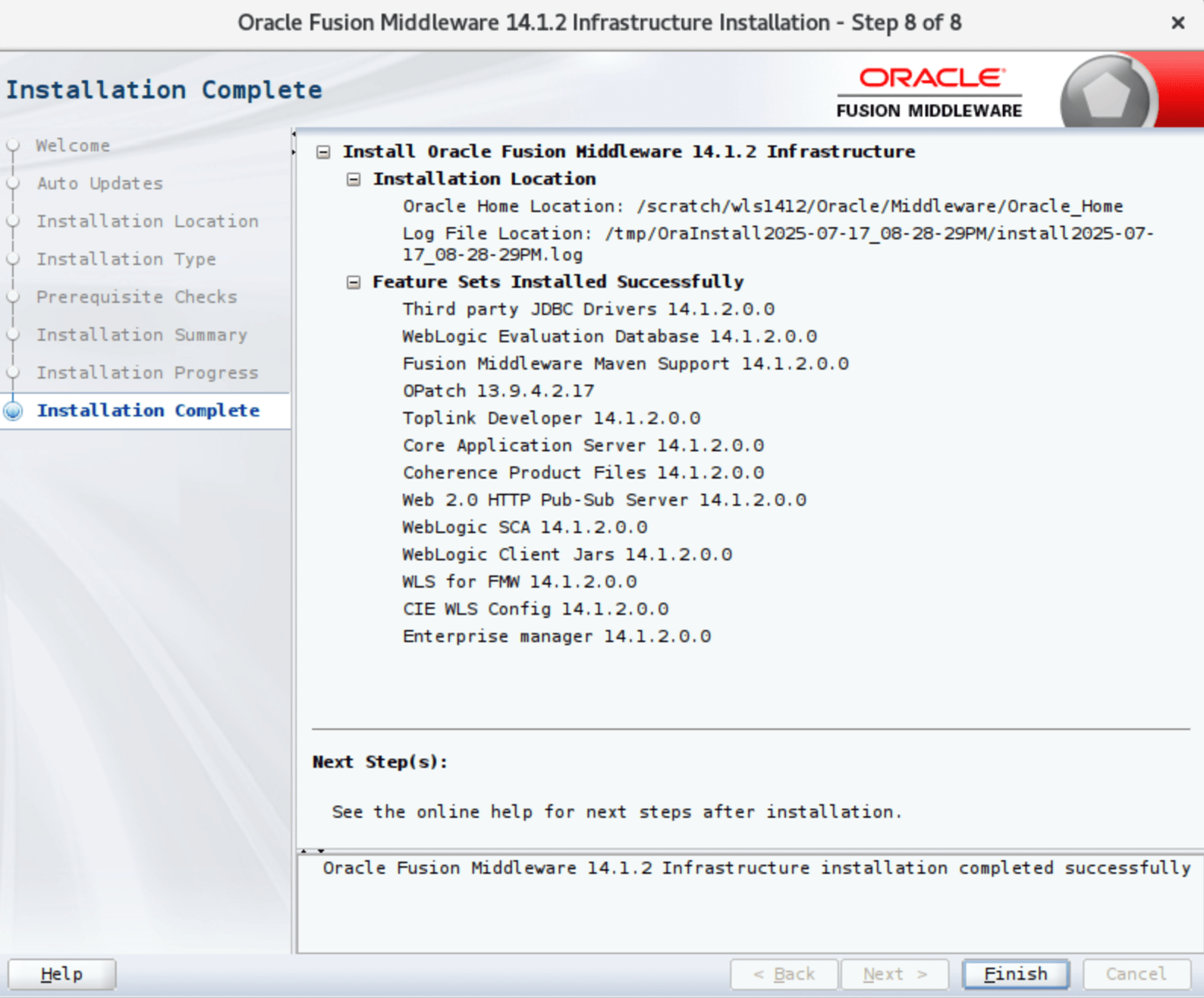Image resolution: width=1204 pixels, height=998 pixels.
Task: Select OPatch 13.9.4.2.17 row
Action: click(498, 392)
